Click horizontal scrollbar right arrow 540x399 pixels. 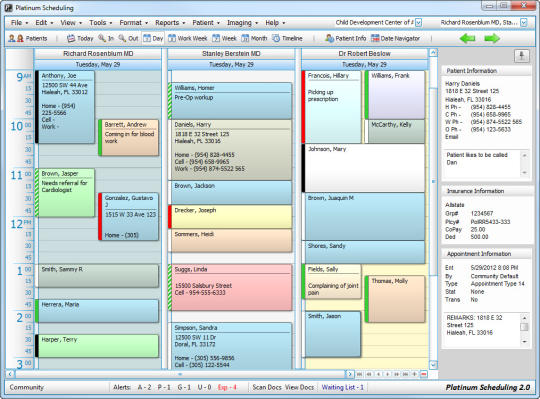click(x=350, y=374)
